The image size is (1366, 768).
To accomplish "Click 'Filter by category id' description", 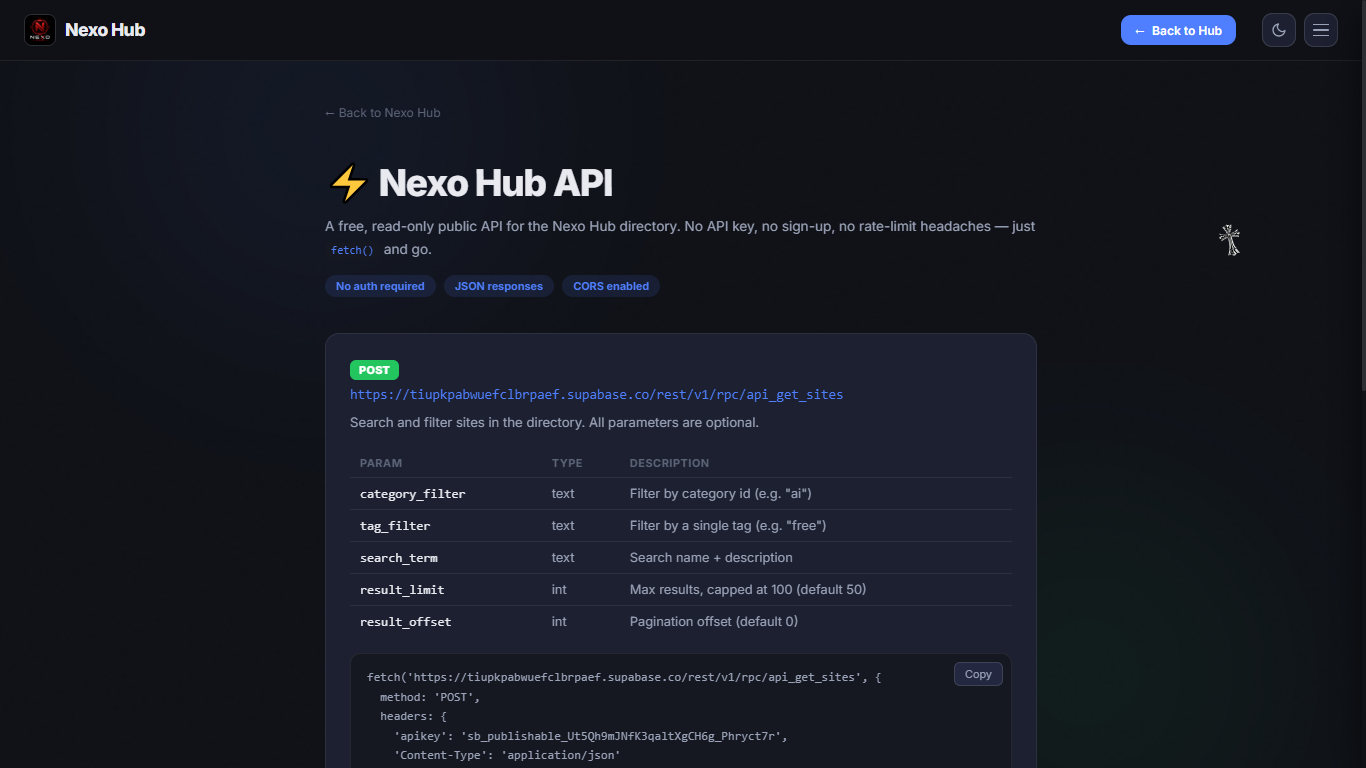I will click(x=720, y=494).
